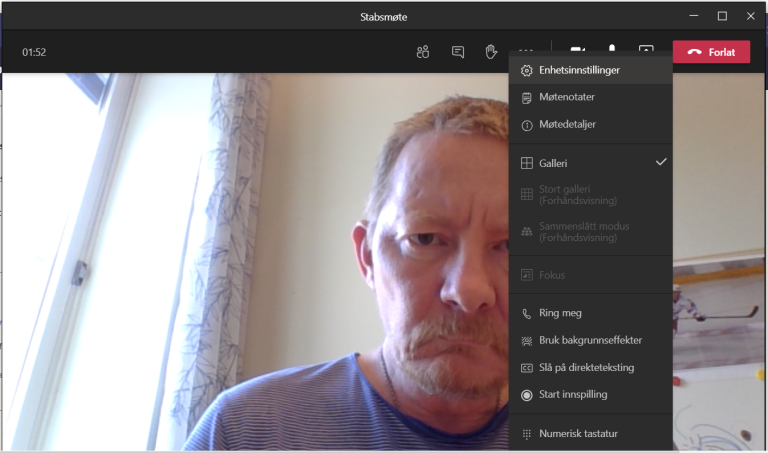768x453 pixels.
Task: Raise your hand in the meeting
Action: pyautogui.click(x=491, y=52)
